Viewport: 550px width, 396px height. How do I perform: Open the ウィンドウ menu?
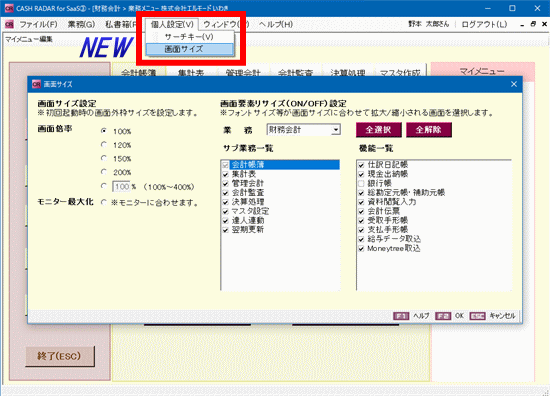(226, 24)
